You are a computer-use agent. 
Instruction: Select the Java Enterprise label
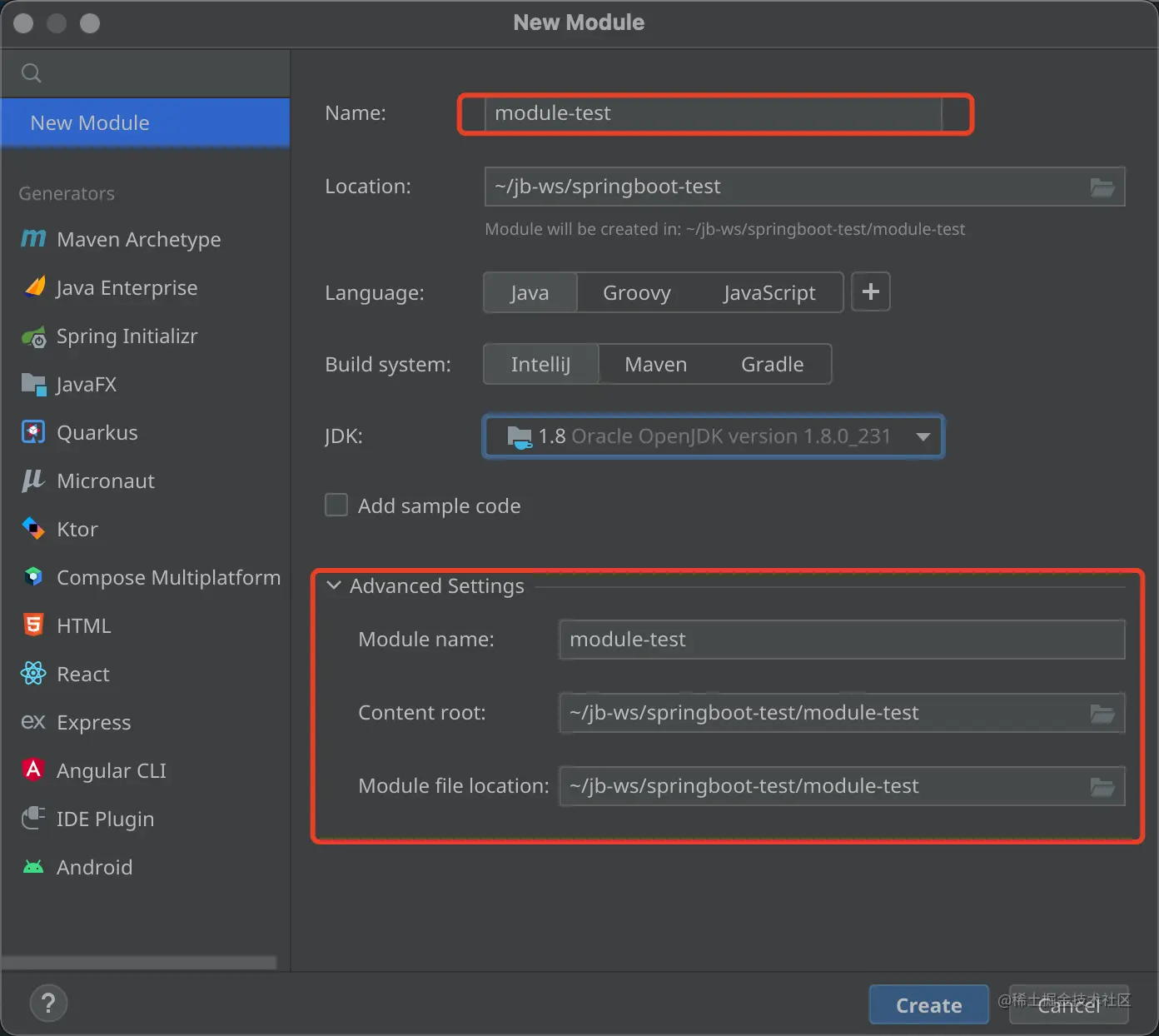127,288
